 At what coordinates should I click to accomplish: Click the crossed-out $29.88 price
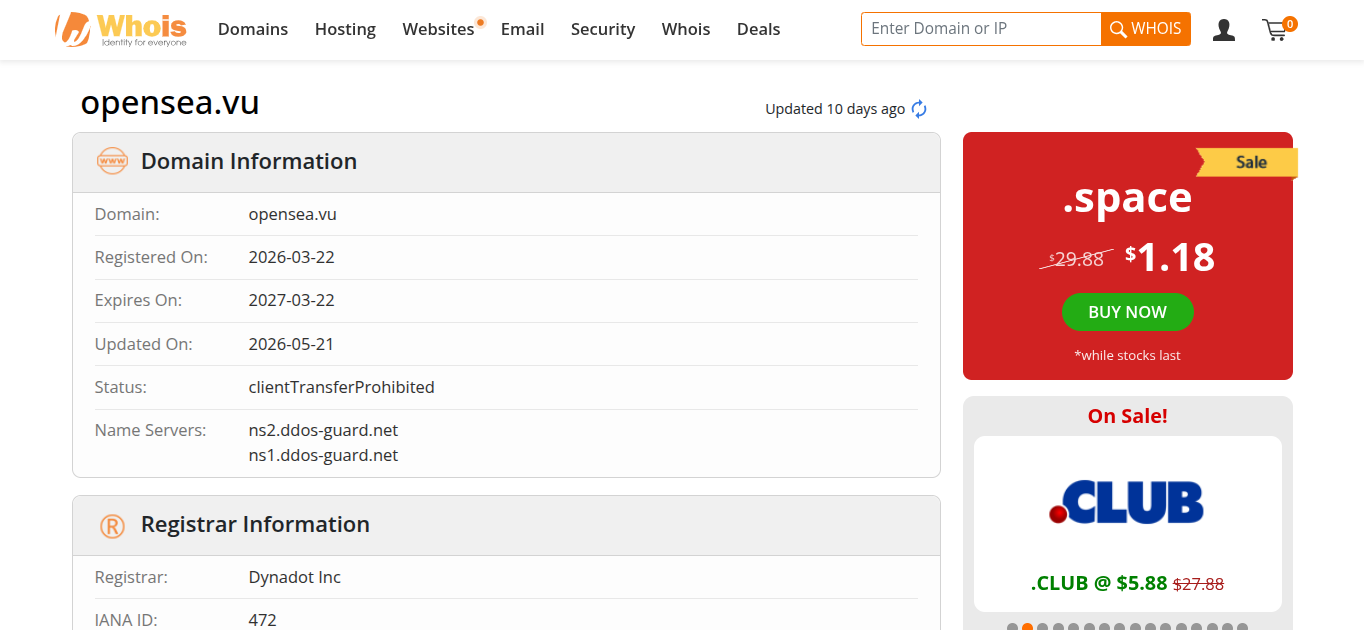1076,259
